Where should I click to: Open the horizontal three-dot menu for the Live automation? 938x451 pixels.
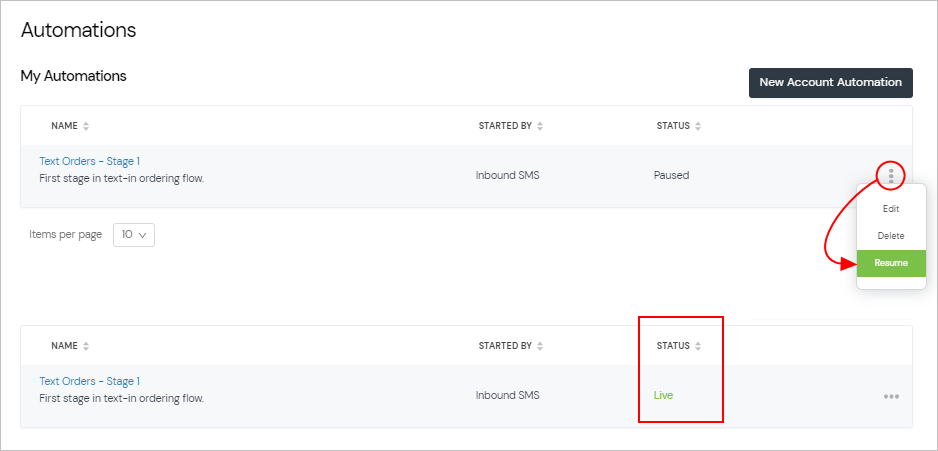pos(891,396)
